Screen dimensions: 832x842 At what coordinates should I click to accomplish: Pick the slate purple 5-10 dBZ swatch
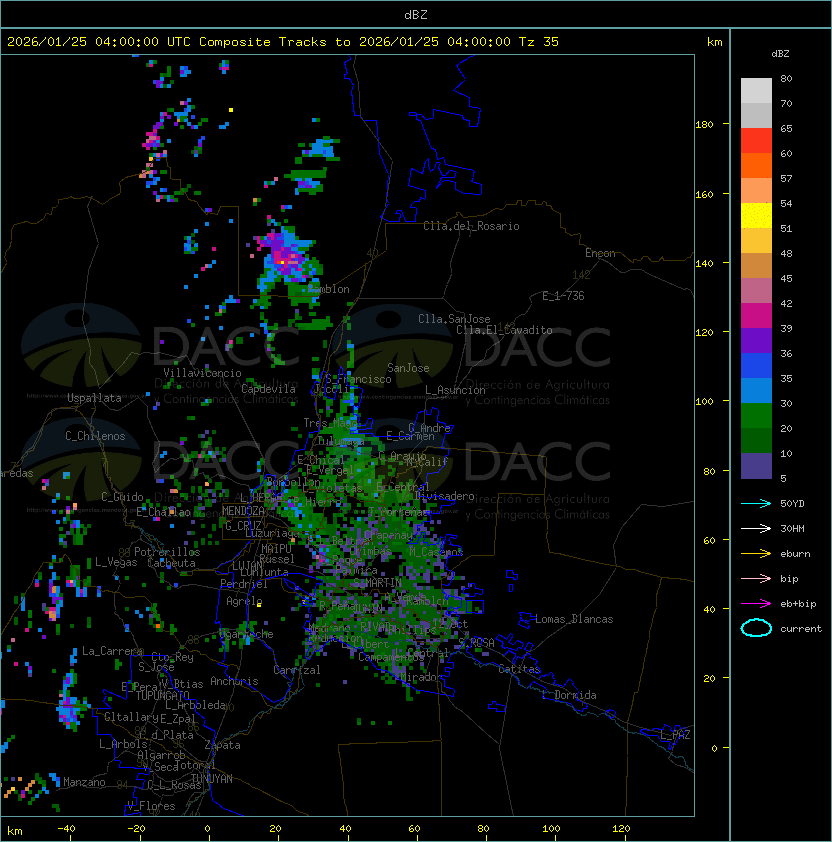coord(756,466)
